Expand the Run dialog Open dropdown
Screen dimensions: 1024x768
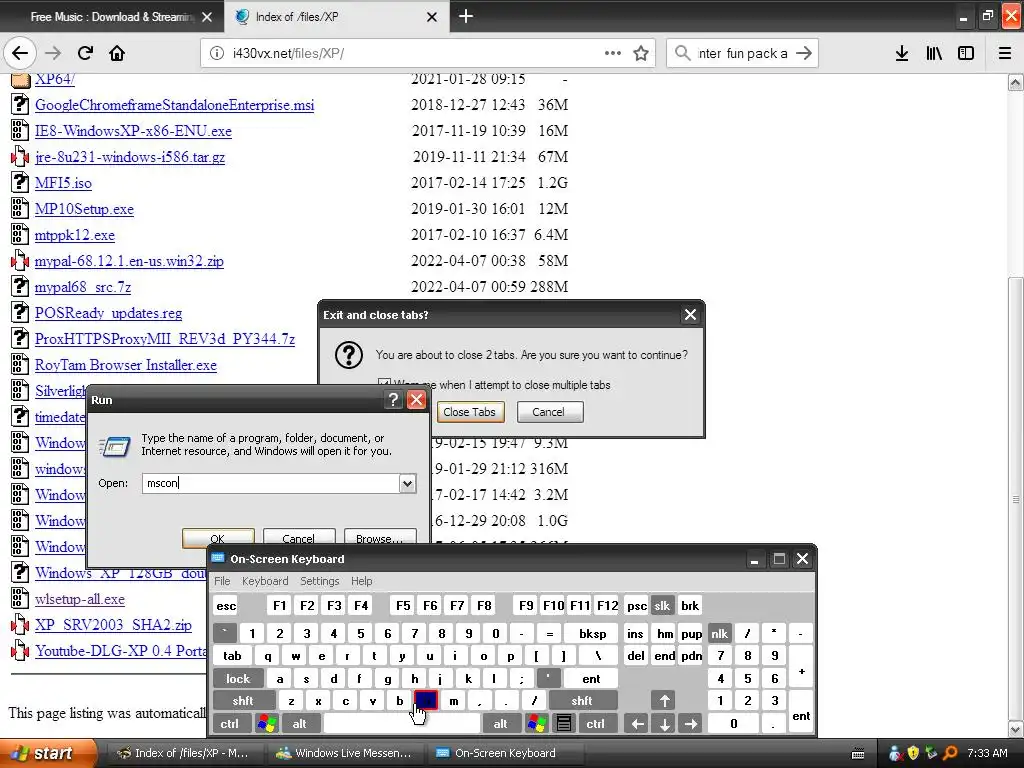click(x=408, y=483)
